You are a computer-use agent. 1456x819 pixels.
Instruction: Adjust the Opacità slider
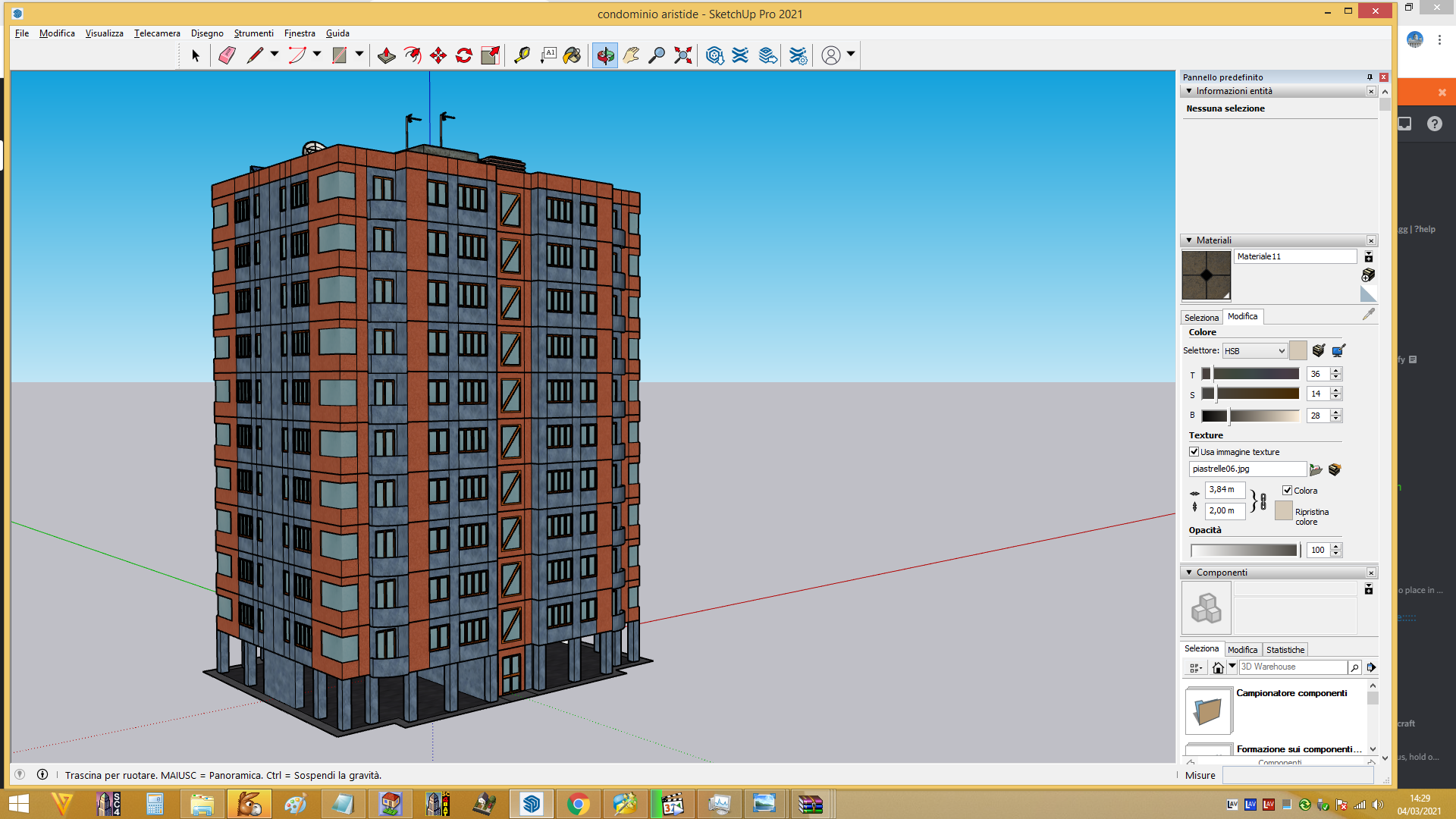coord(1244,550)
